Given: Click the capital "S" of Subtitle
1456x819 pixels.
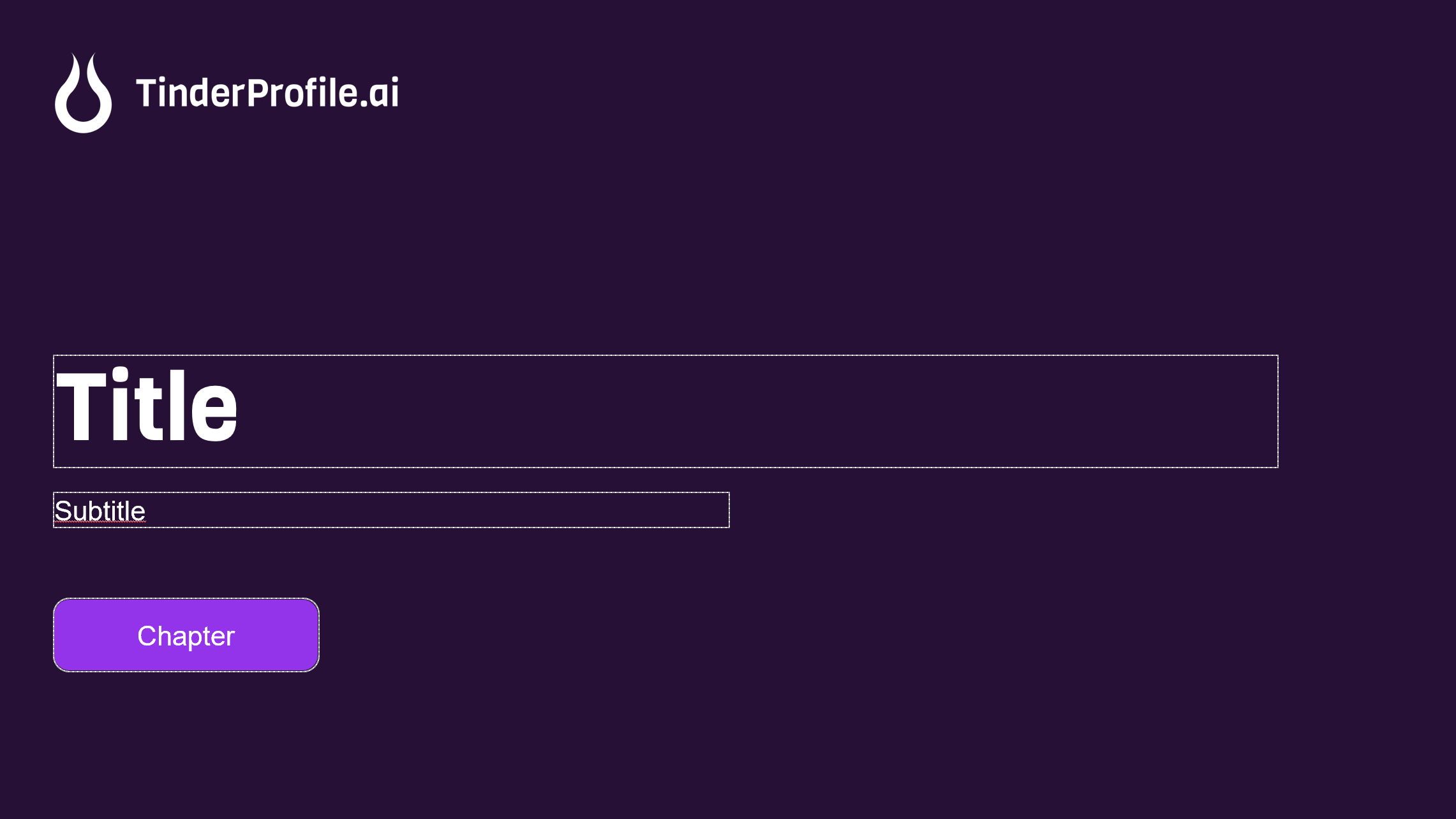Looking at the screenshot, I should click(63, 511).
